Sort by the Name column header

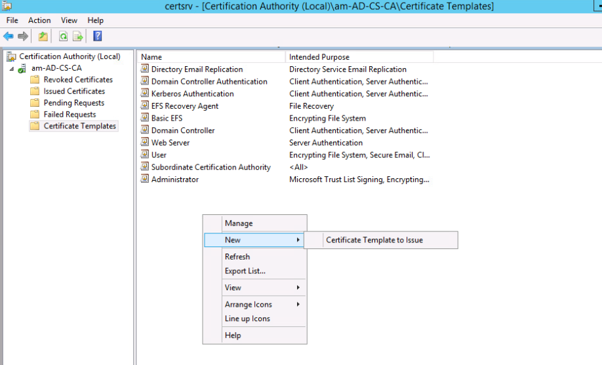(x=211, y=57)
